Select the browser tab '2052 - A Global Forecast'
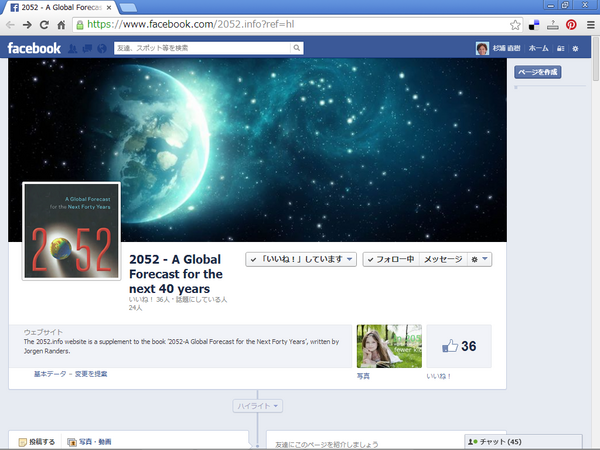600x450 pixels. 61,8
